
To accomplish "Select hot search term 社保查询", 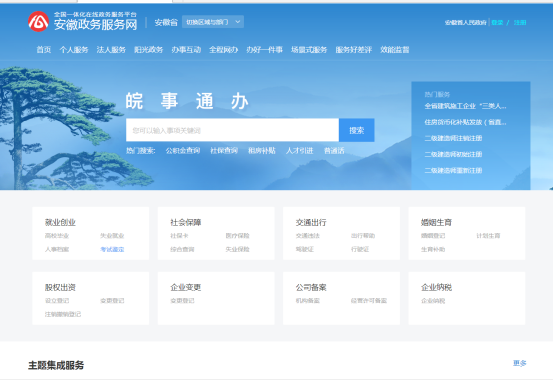I will (x=224, y=151).
